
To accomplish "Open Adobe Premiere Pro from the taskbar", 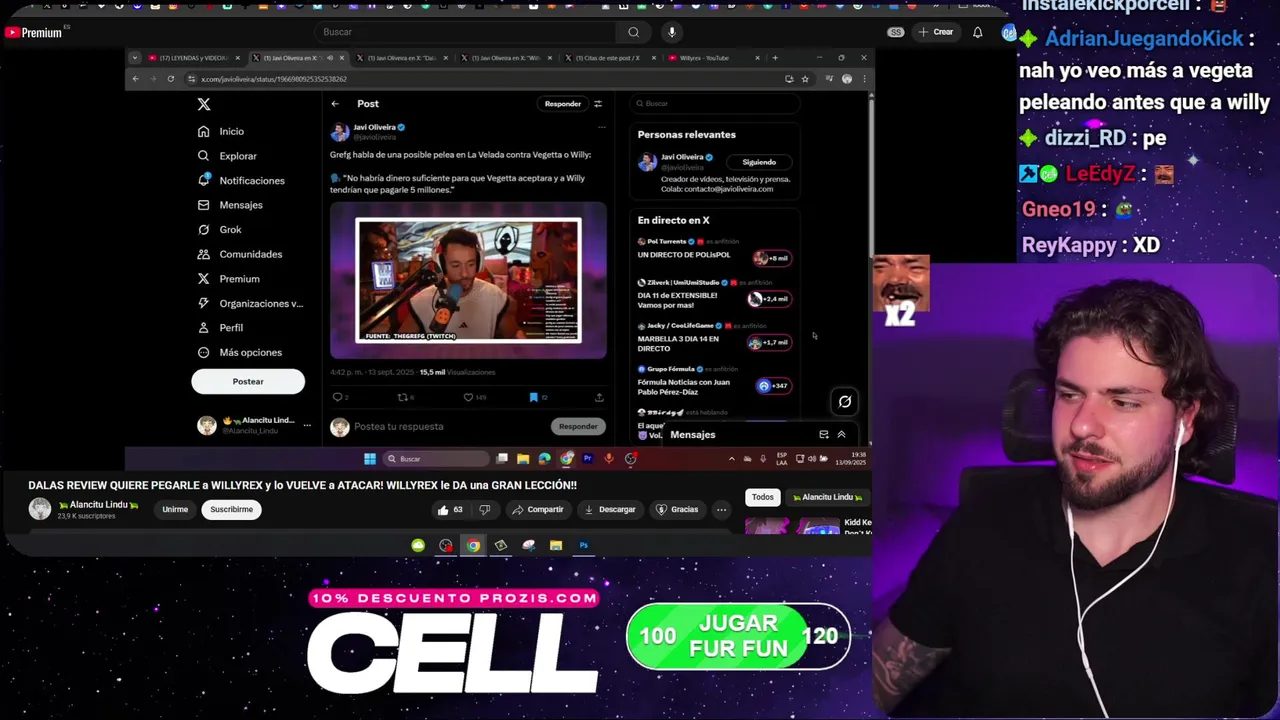I will (x=588, y=459).
